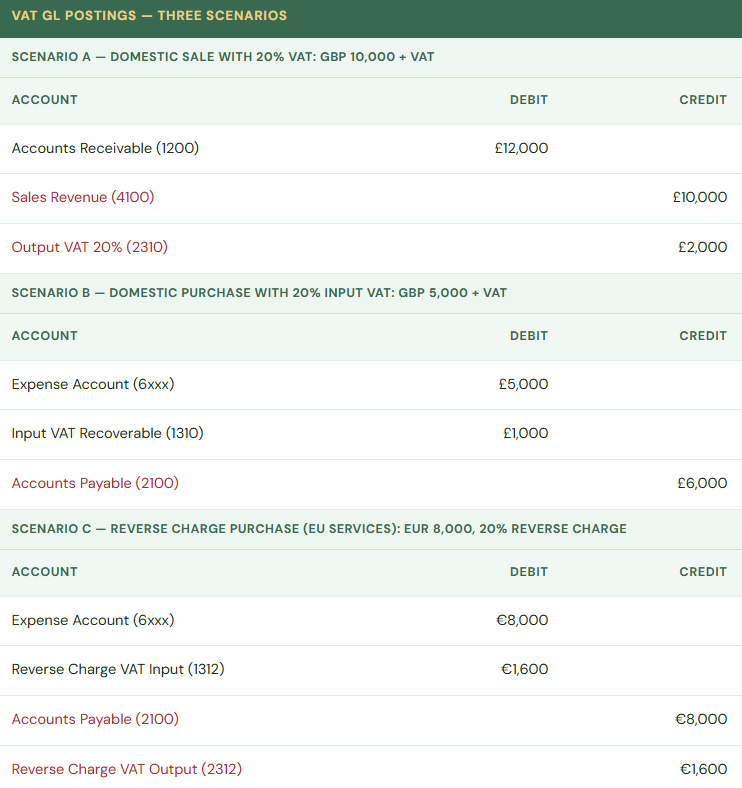
Task: Open the Sales Revenue (4100) account
Action: coord(83,197)
